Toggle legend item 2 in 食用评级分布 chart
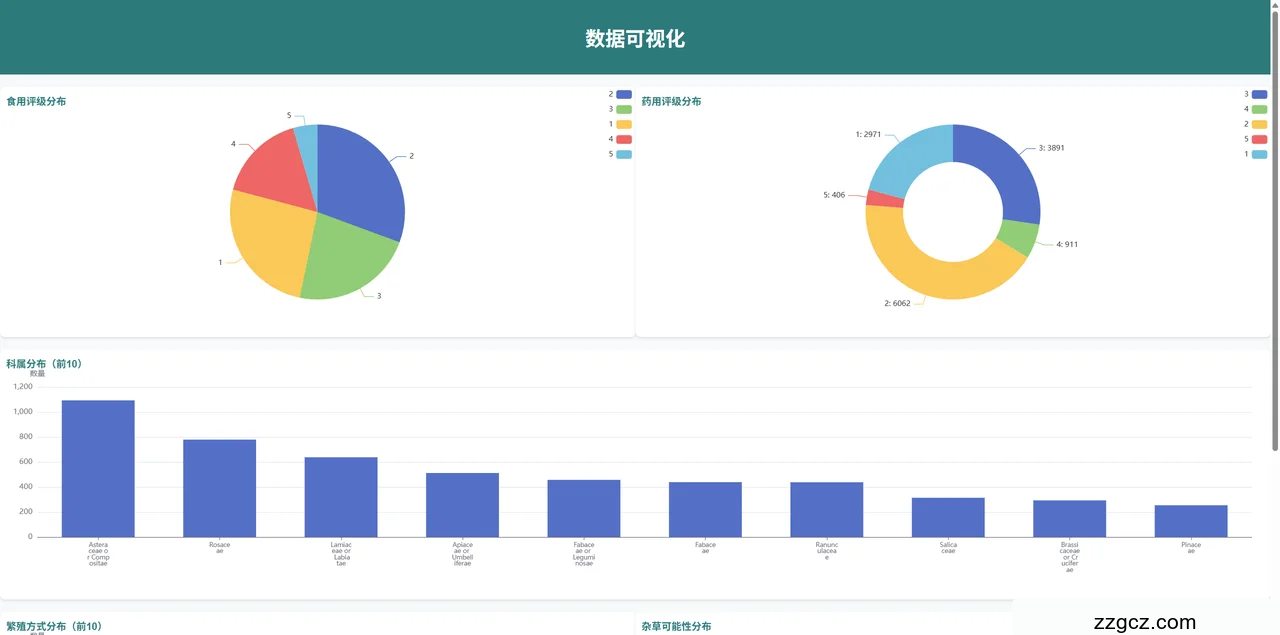Image resolution: width=1280 pixels, height=635 pixels. click(623, 94)
